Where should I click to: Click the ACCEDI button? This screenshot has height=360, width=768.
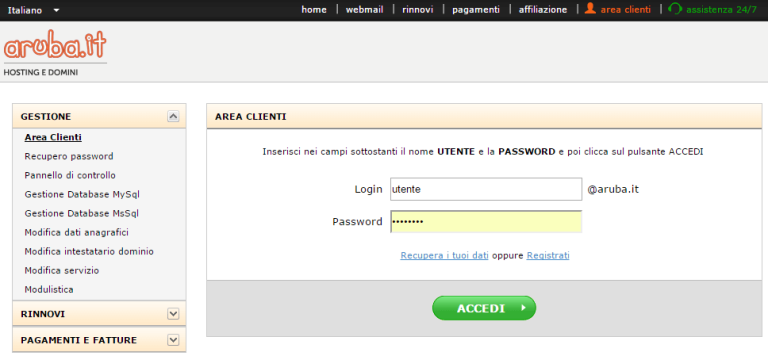(x=484, y=308)
